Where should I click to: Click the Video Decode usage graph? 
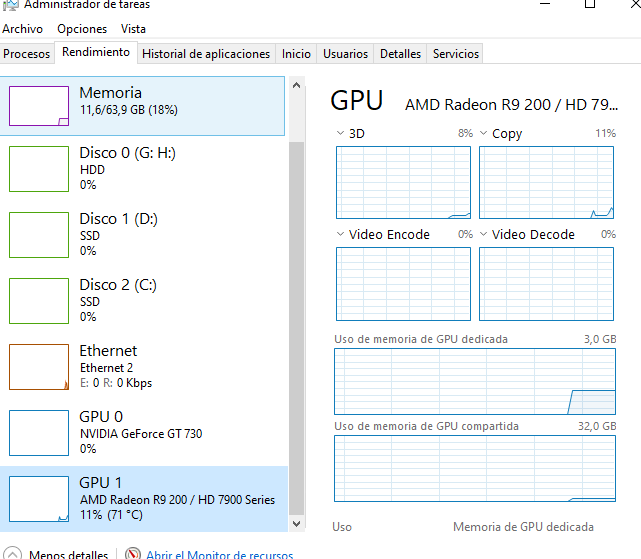click(546, 284)
